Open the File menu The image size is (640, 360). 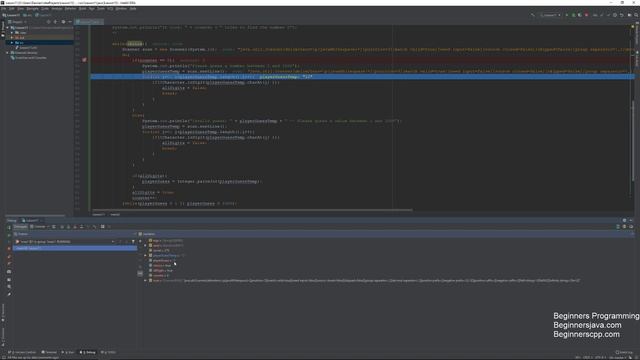(4, 9)
